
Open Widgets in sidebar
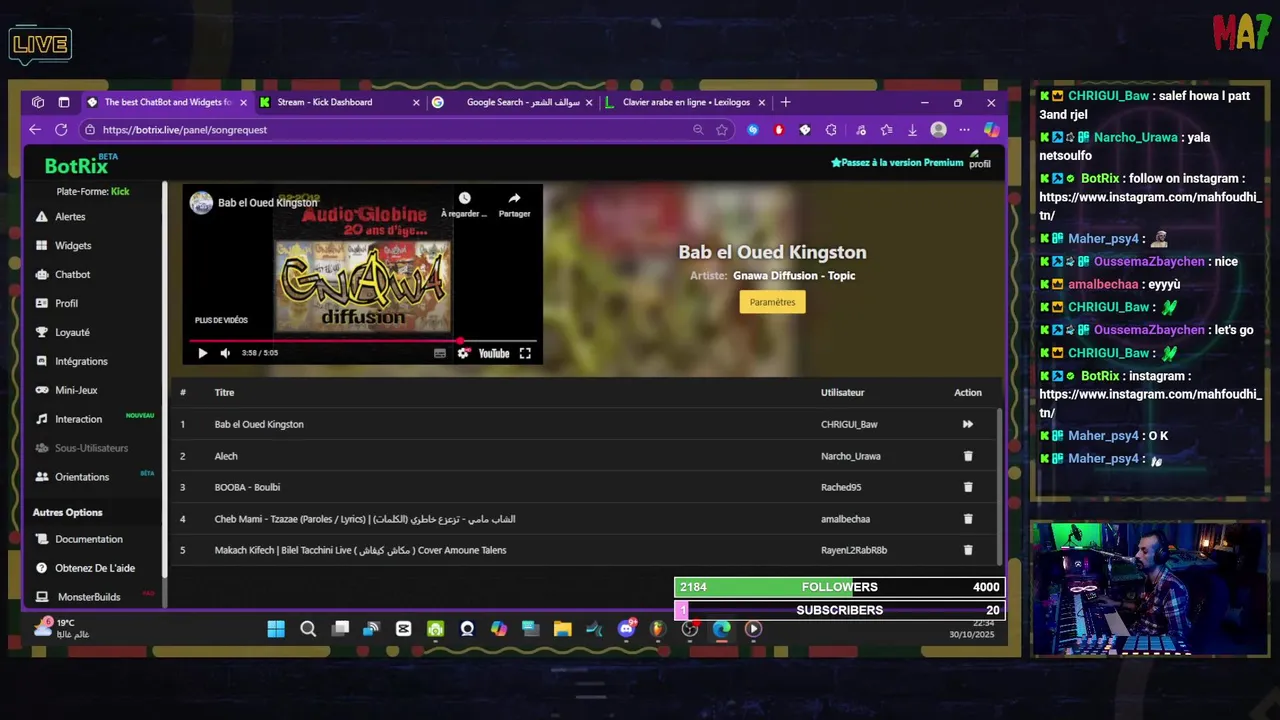(63, 245)
